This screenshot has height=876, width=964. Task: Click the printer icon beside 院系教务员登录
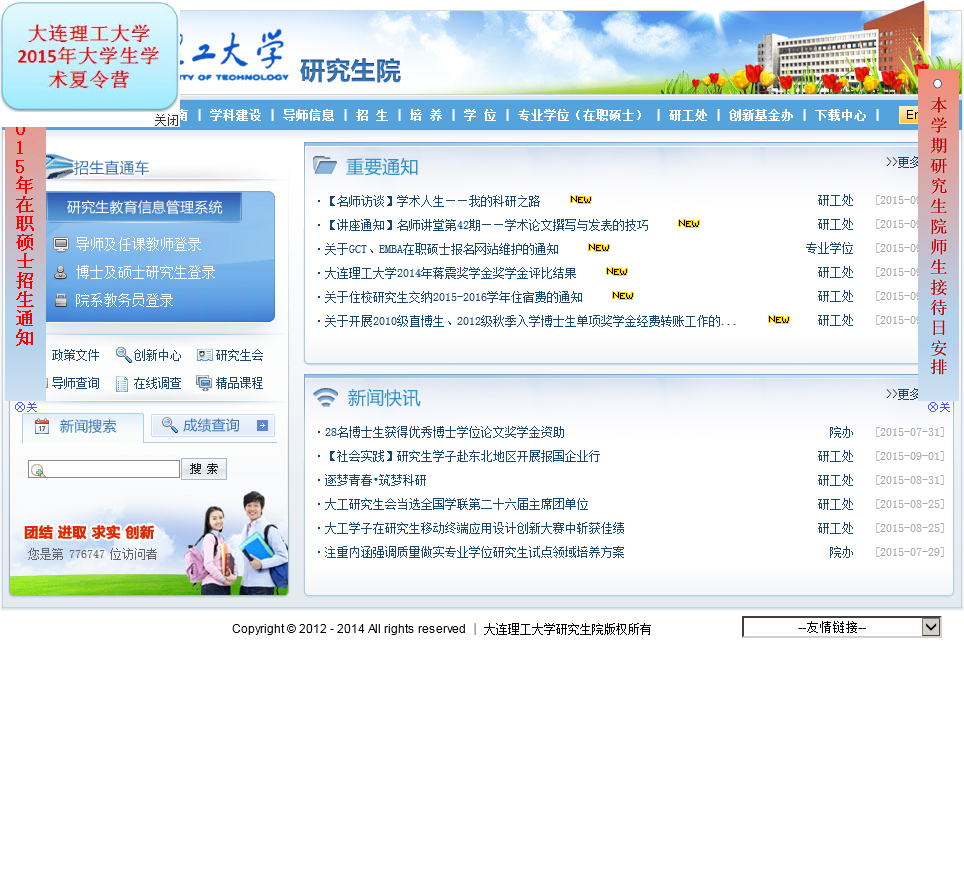[x=61, y=300]
